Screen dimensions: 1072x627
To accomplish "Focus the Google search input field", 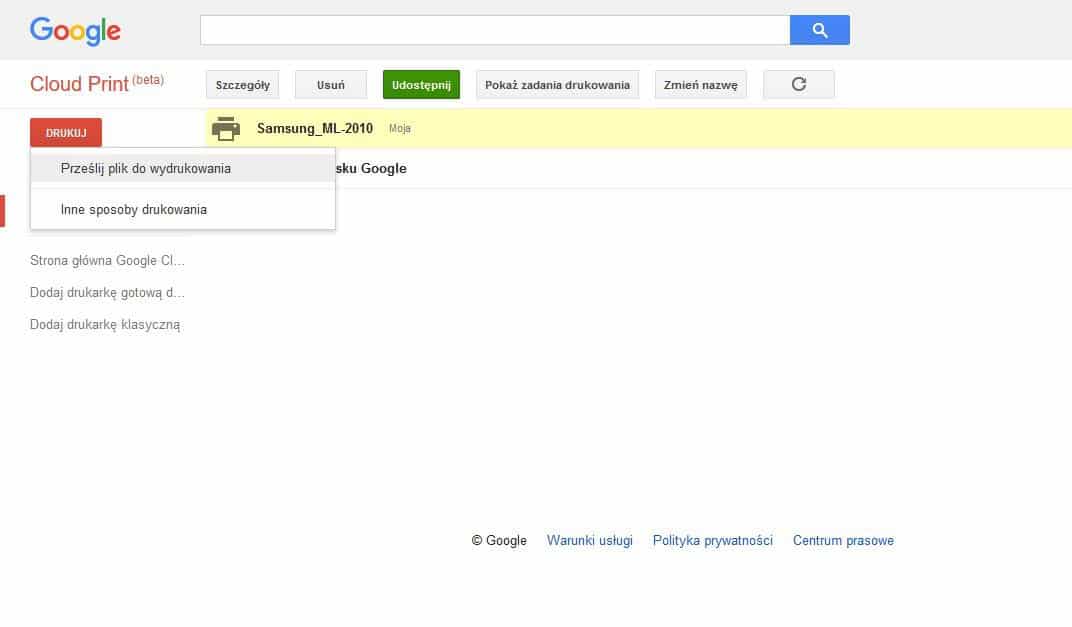I will (x=495, y=30).
